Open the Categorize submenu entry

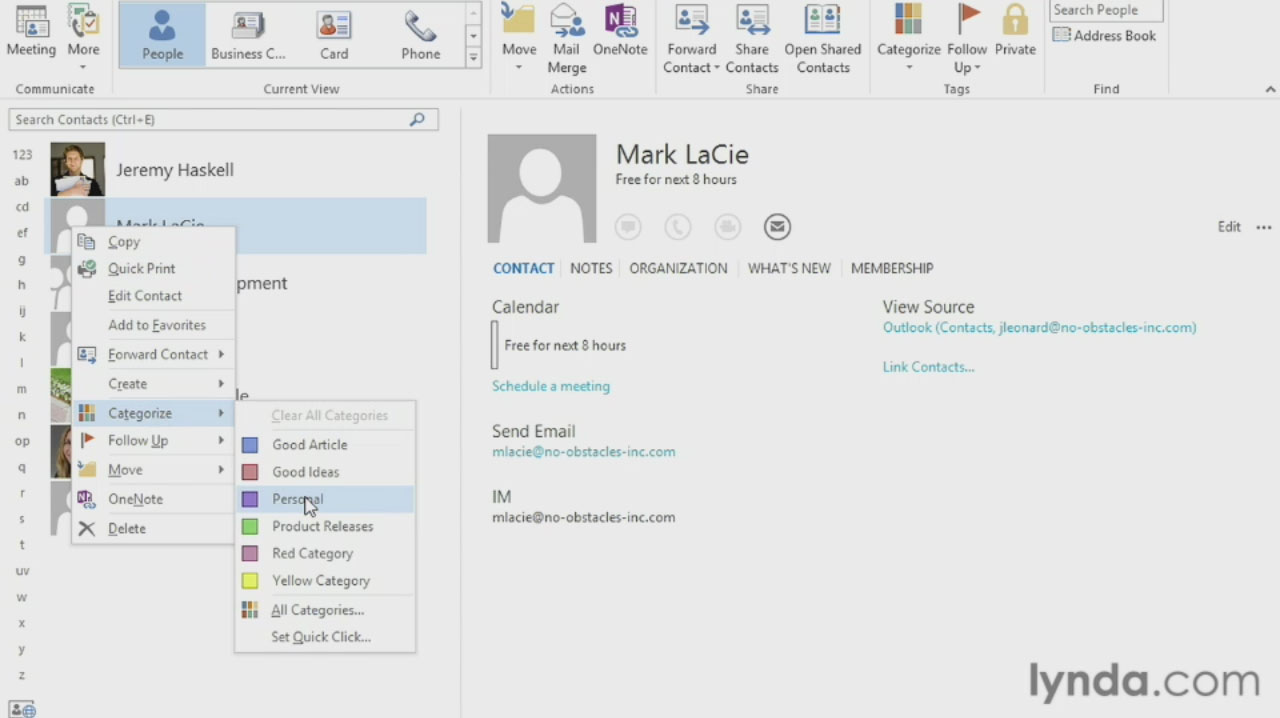[154, 413]
